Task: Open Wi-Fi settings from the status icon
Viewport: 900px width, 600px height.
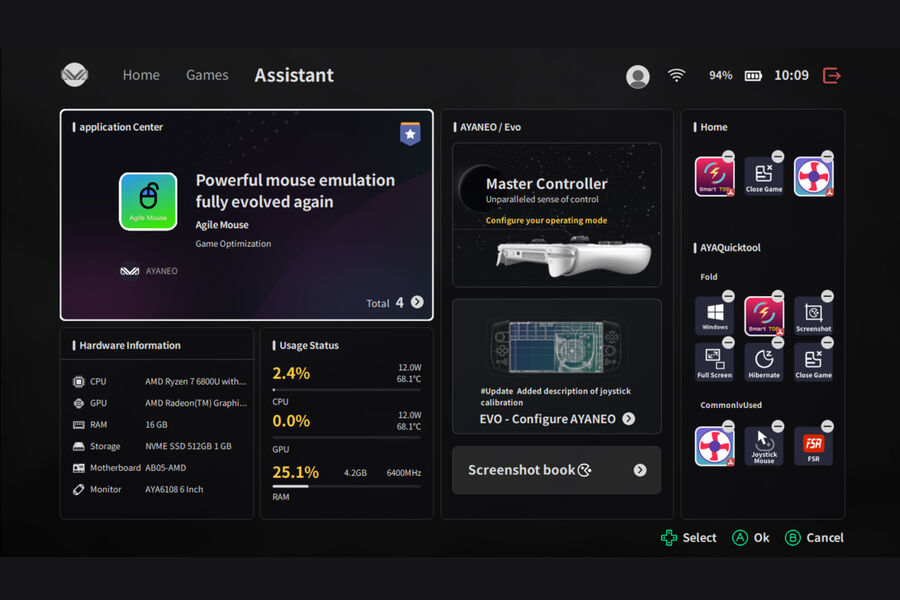Action: pos(677,75)
